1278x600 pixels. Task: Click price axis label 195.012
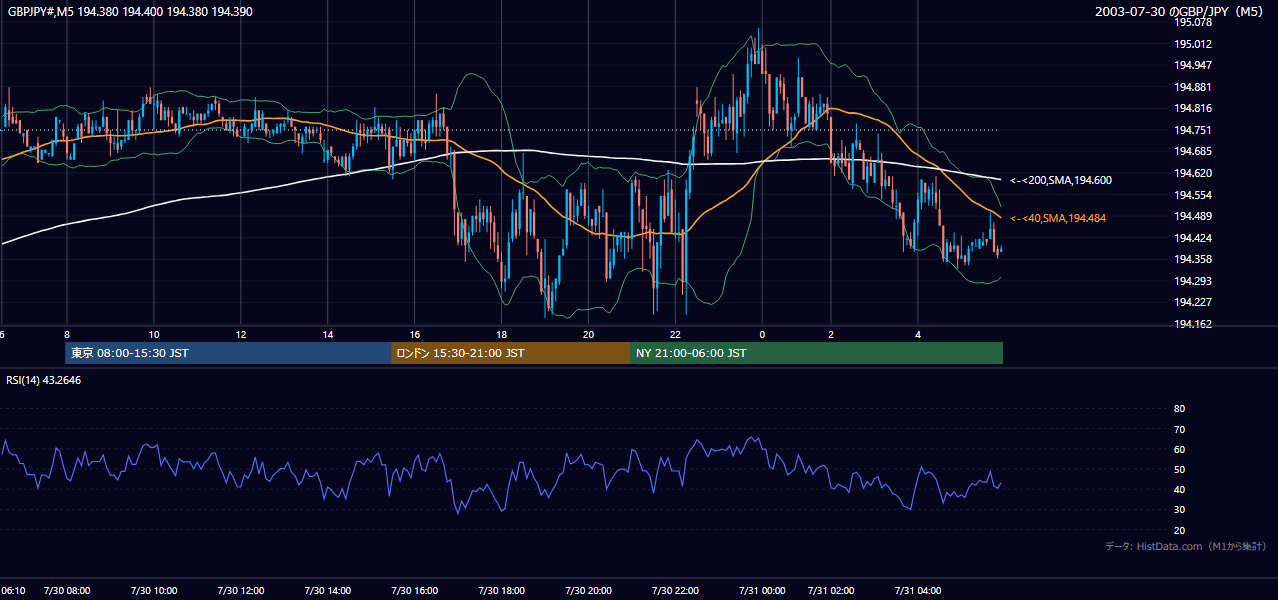(1193, 44)
